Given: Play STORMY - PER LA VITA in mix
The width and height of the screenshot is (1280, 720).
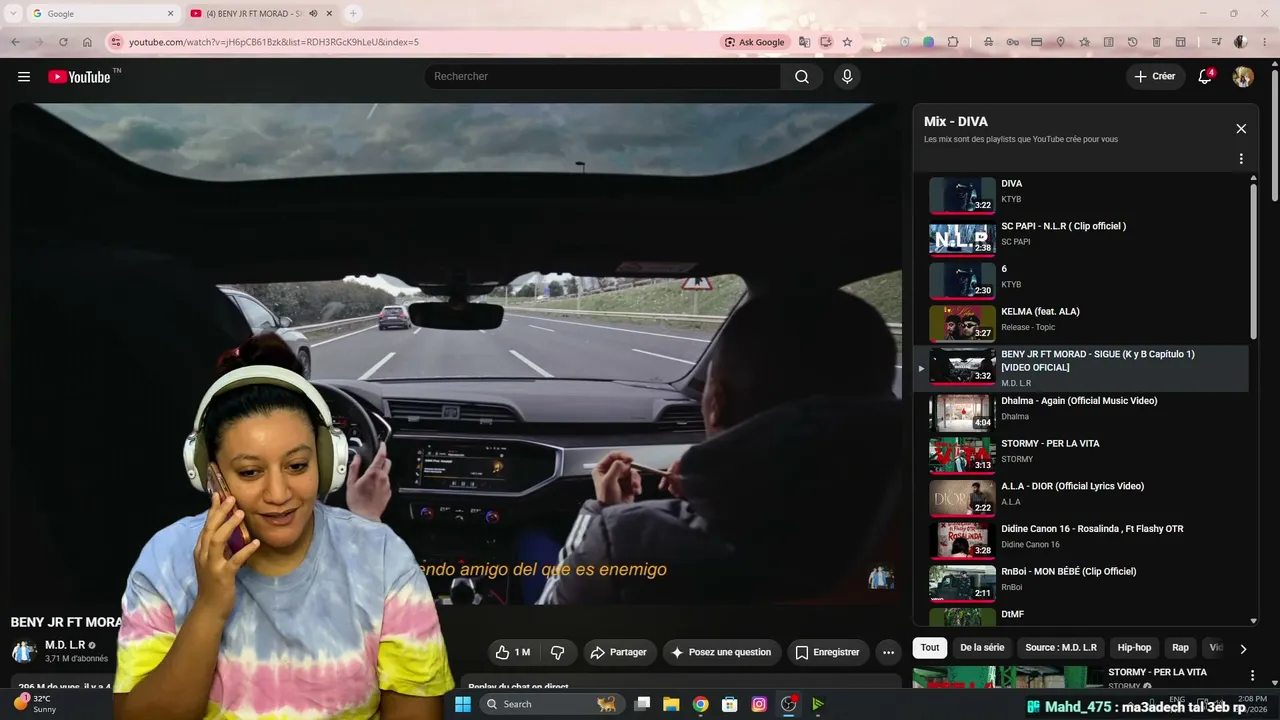Looking at the screenshot, I should [x=1082, y=455].
